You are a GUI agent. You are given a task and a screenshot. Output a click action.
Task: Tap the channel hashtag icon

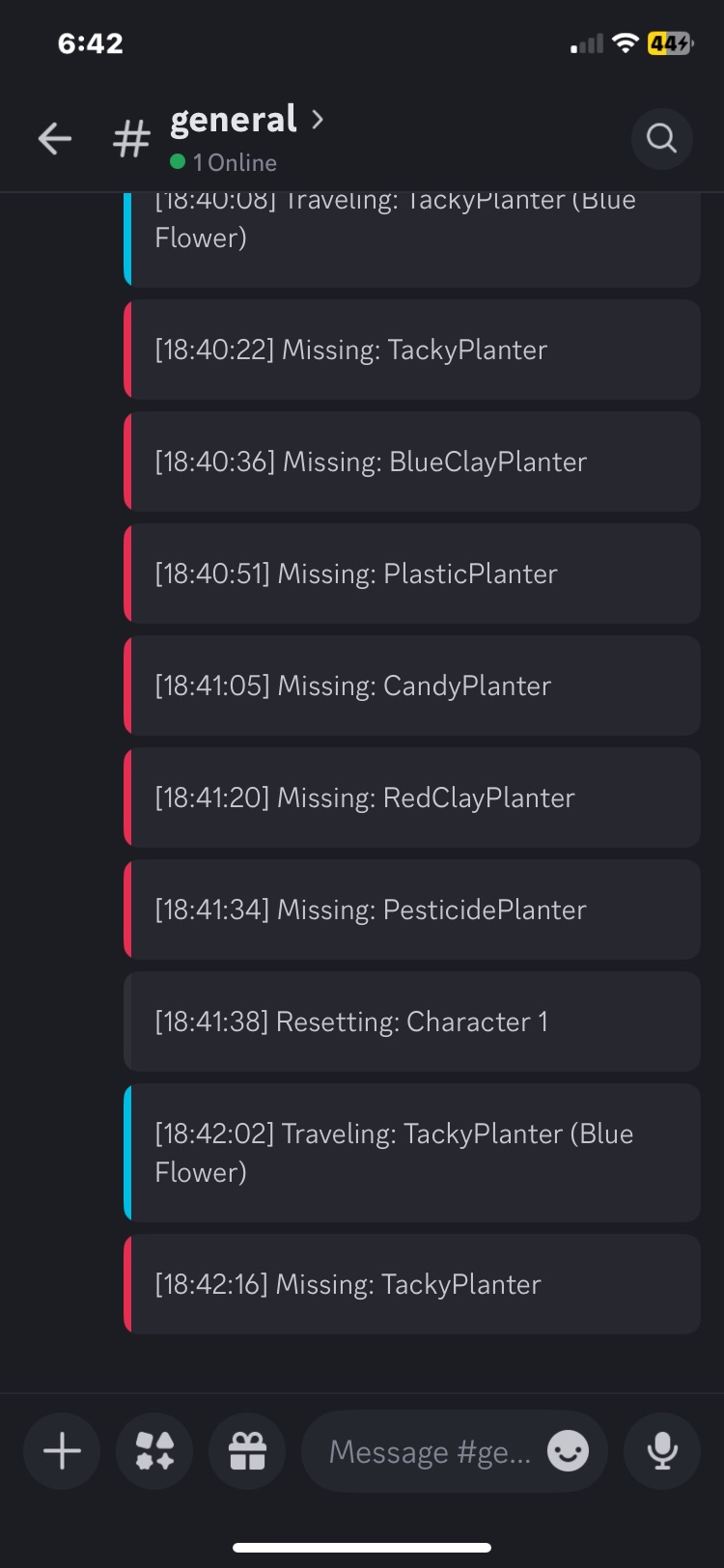(131, 139)
